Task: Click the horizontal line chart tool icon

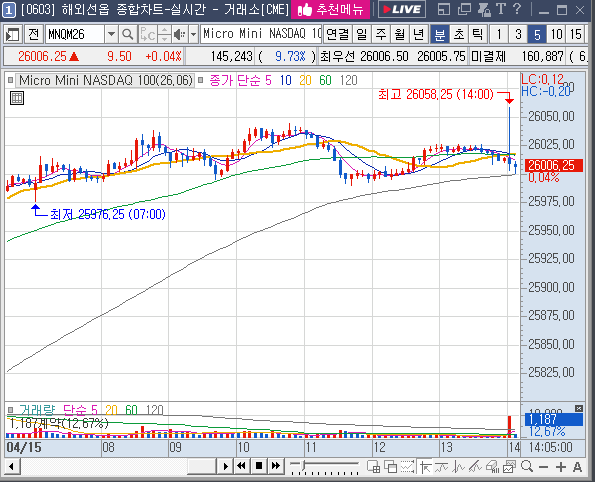Action: click(442, 466)
